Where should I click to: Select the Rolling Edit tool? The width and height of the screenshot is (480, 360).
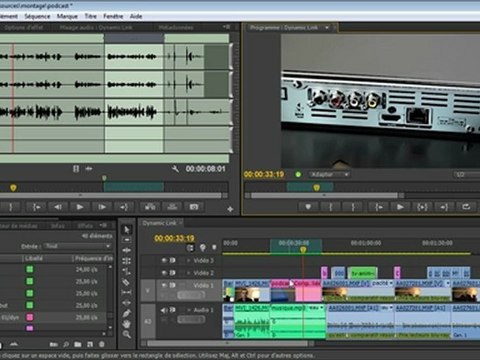127,261
